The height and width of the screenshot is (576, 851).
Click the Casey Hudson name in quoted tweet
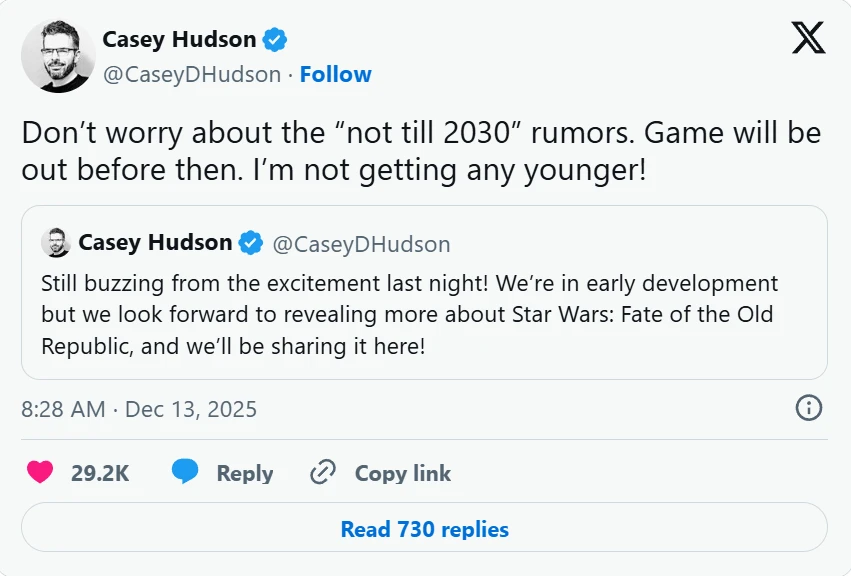tap(154, 243)
